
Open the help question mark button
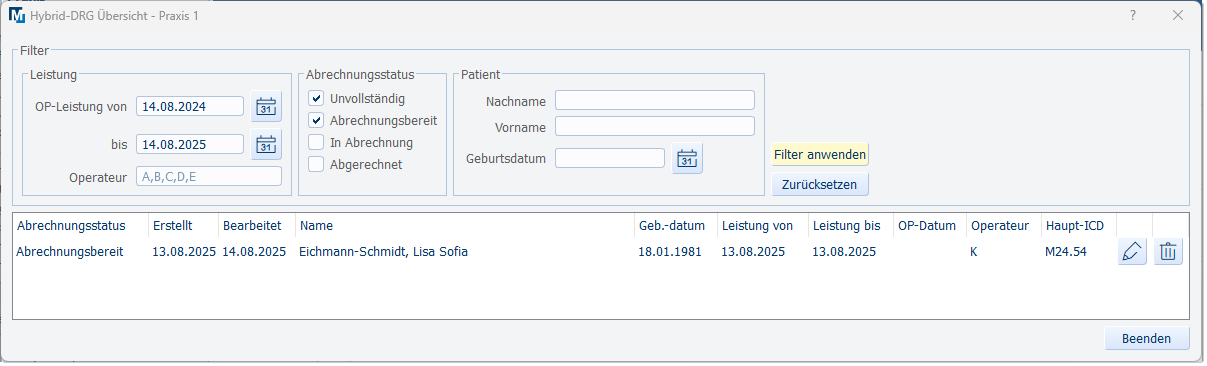coord(1133,16)
